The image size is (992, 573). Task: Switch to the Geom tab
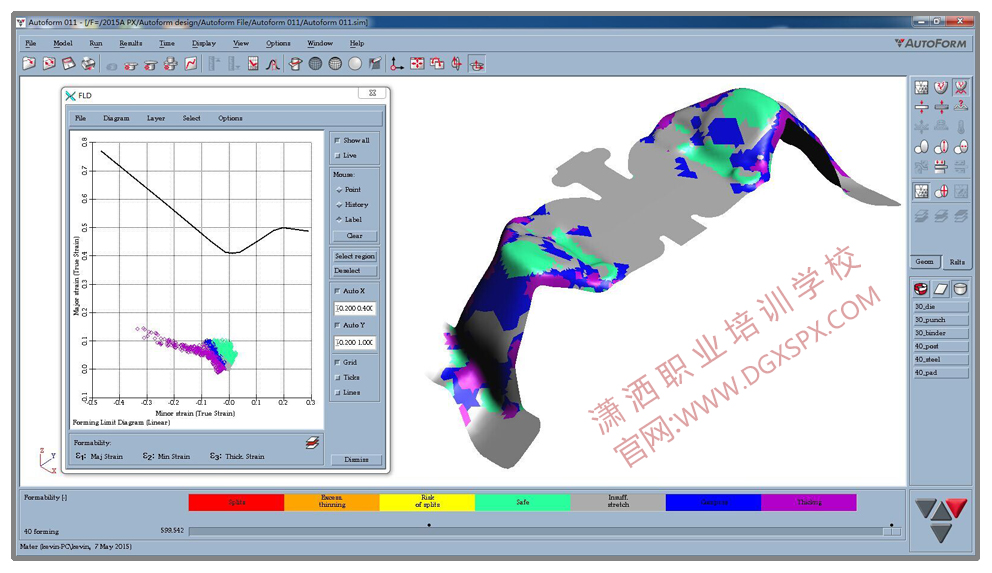click(x=924, y=262)
